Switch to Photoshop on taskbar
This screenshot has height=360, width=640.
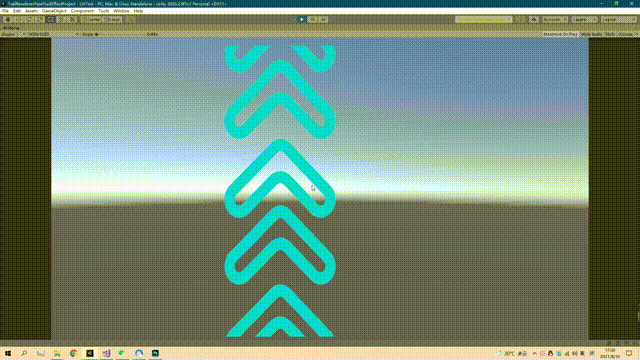(x=155, y=353)
